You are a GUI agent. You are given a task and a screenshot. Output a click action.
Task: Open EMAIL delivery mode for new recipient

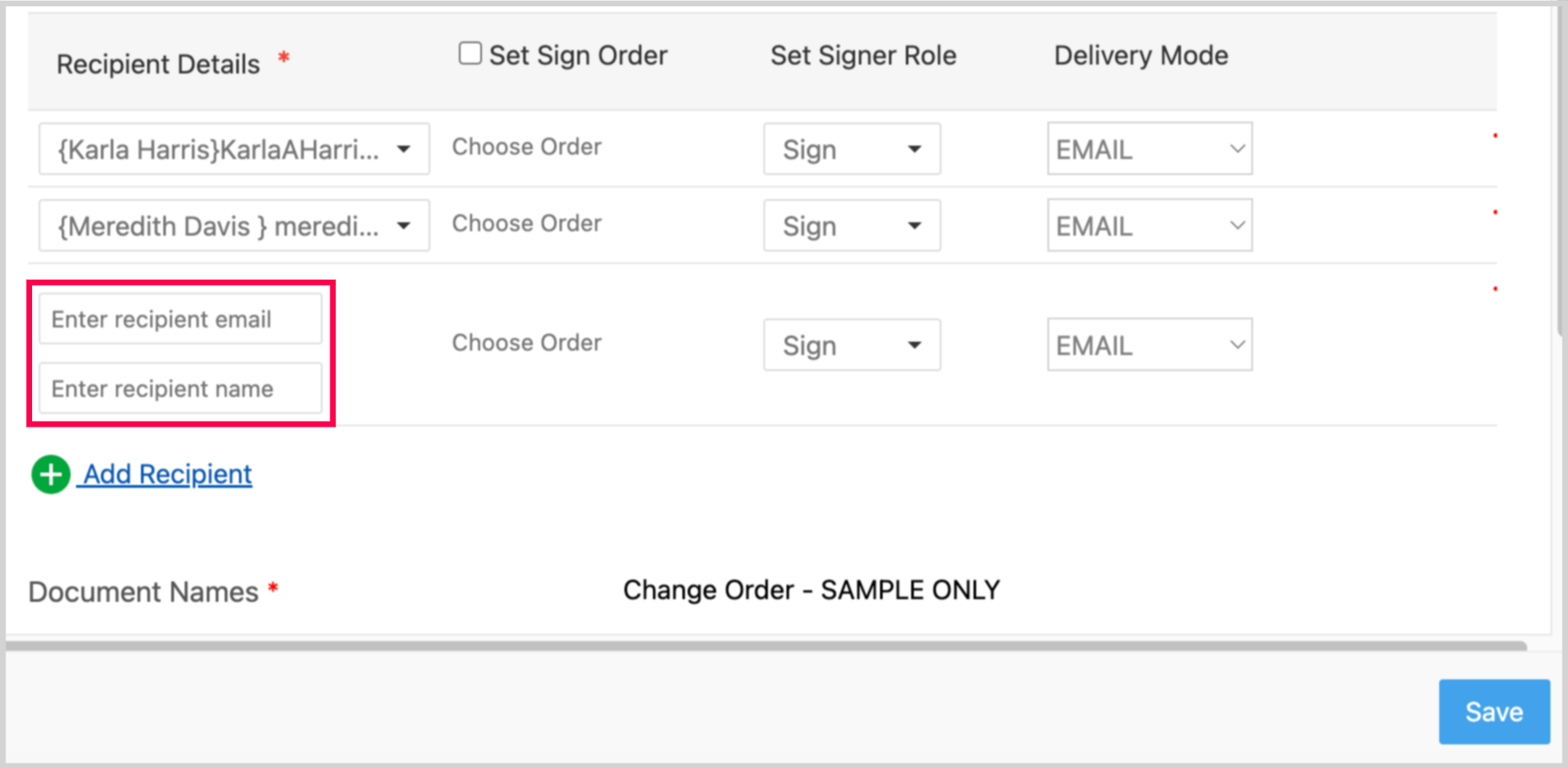point(1149,345)
